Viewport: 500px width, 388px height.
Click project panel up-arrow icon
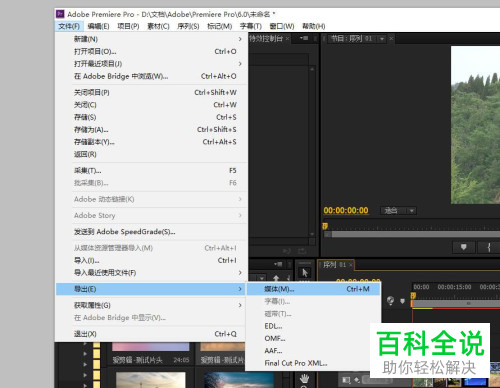276,277
